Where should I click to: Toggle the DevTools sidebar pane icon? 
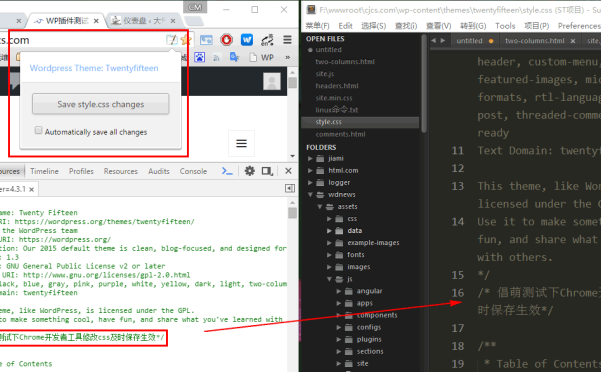click(290, 188)
